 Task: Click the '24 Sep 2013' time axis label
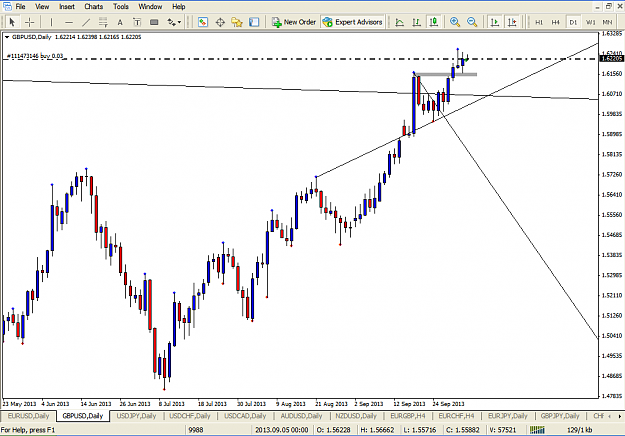pos(448,404)
